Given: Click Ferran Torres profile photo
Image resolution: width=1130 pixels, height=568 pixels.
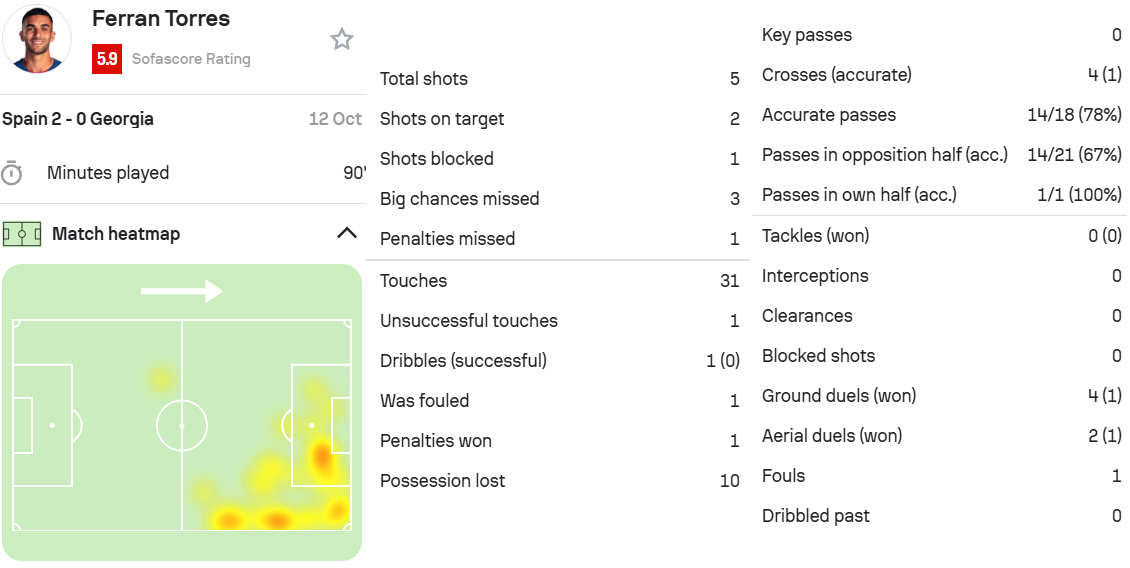Looking at the screenshot, I should (38, 38).
